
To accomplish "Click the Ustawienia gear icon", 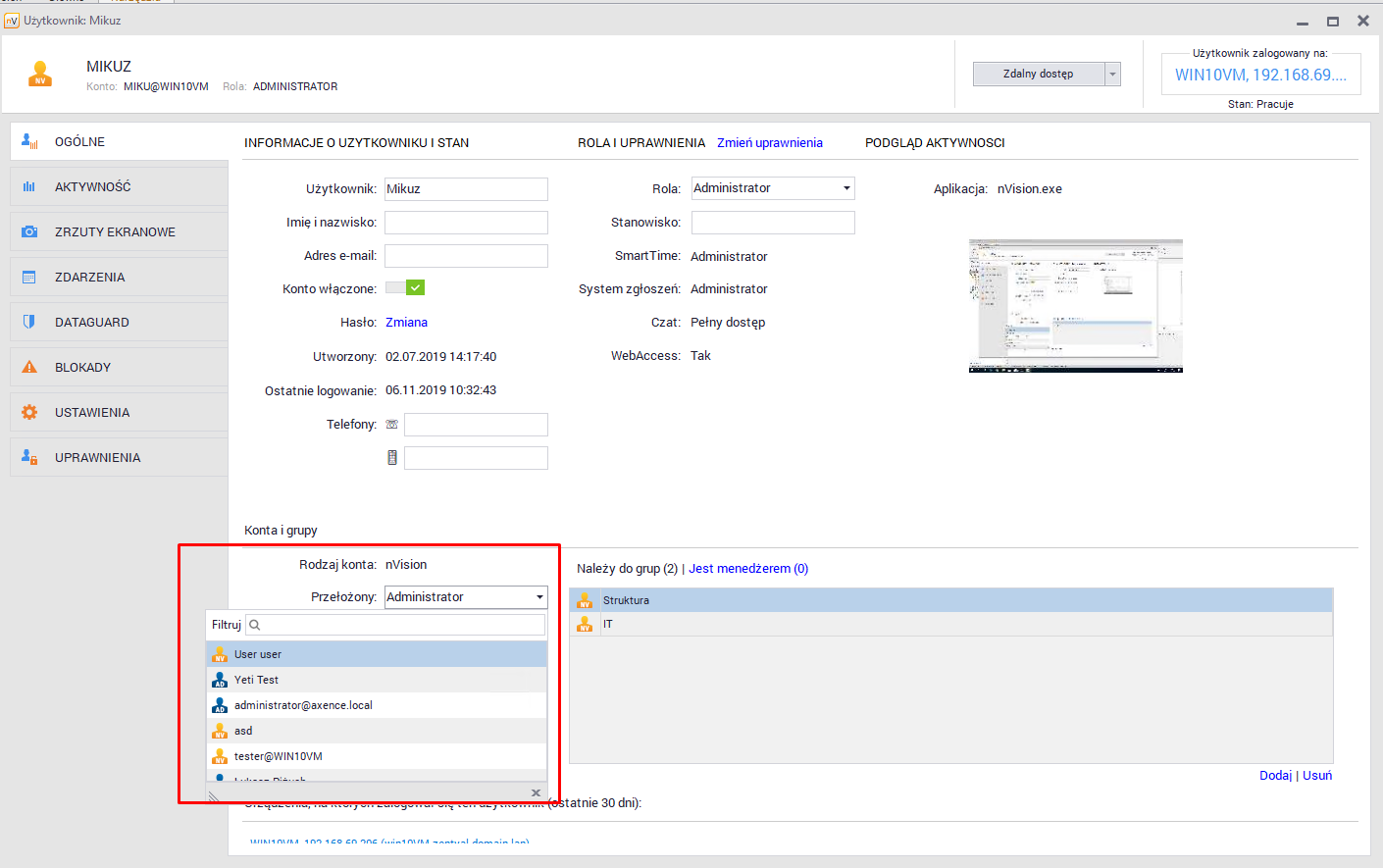I will (29, 413).
